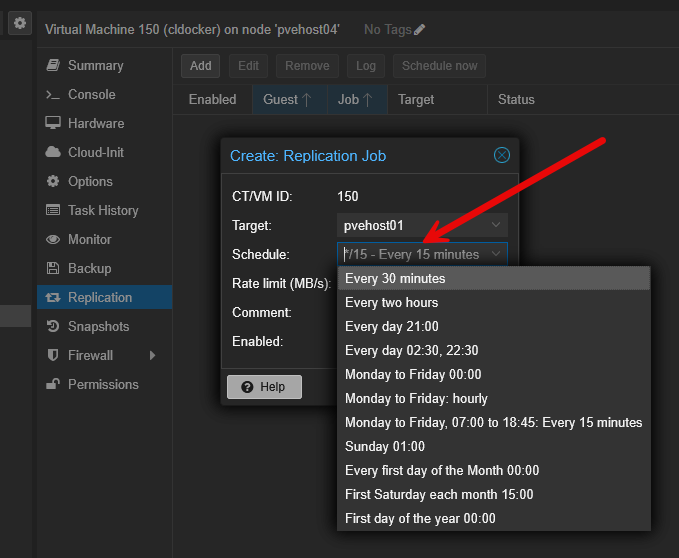Close the Create Replication Job dialog
Screen dimensions: 679x558
[502, 155]
